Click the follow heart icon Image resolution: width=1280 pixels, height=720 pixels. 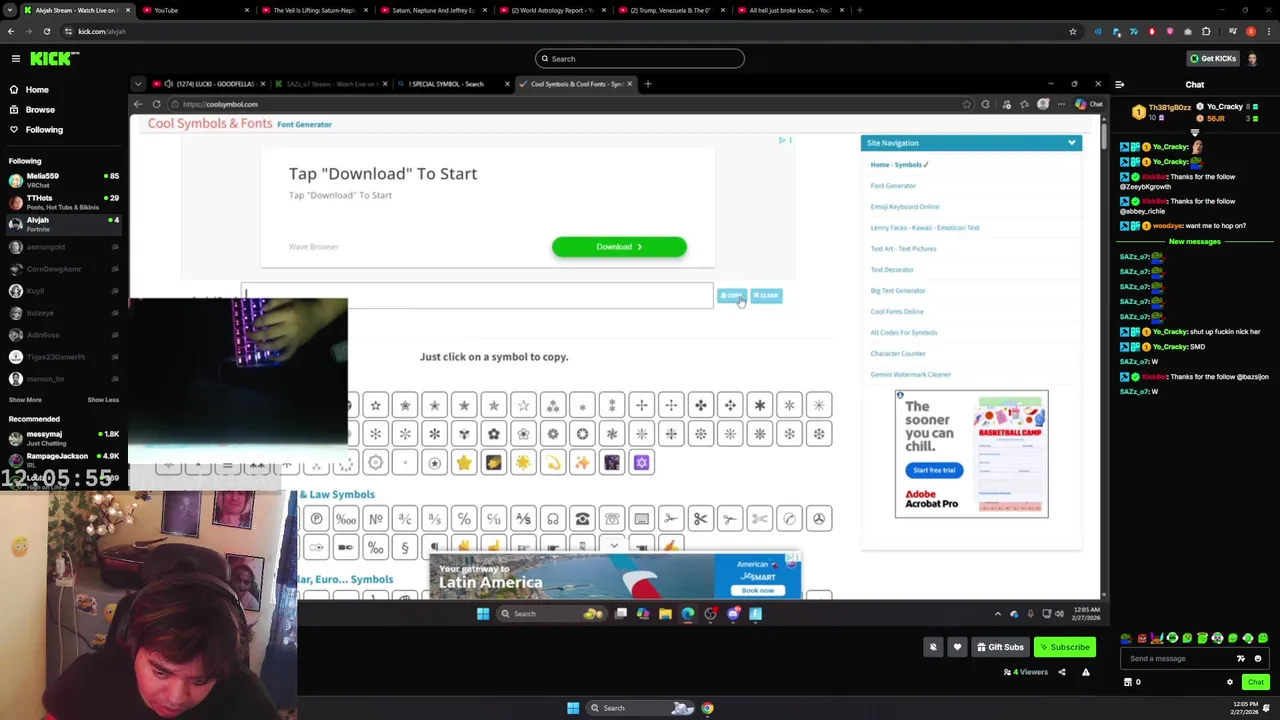957,647
